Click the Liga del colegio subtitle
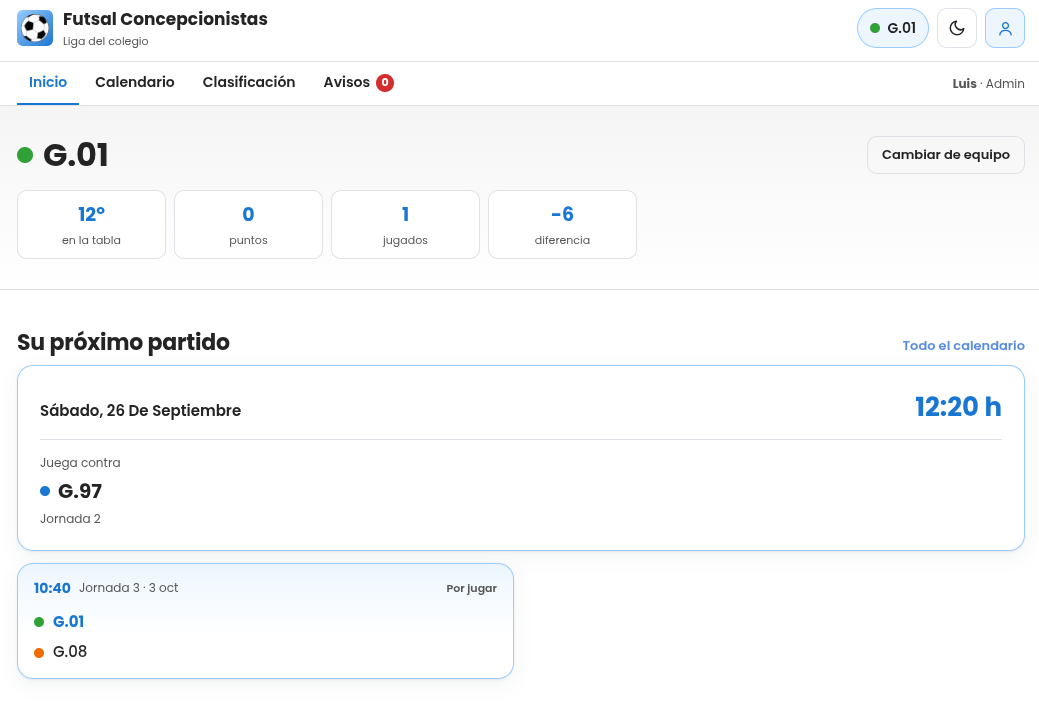This screenshot has width=1039, height=707. click(106, 41)
